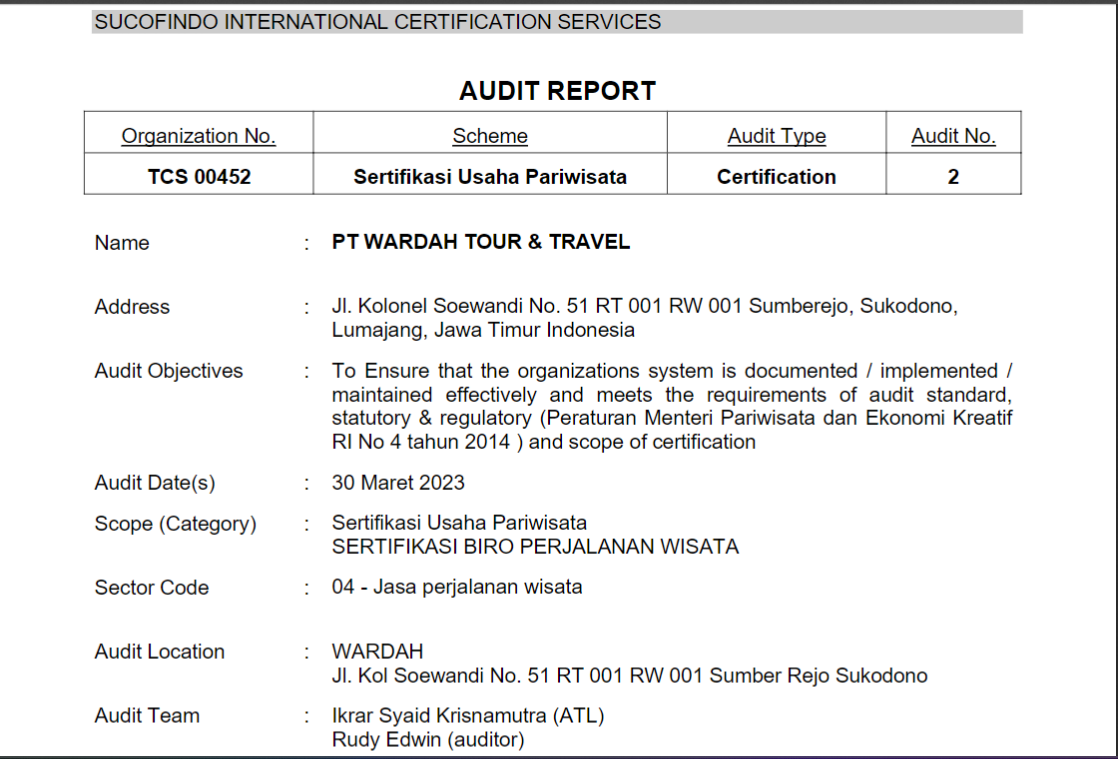The height and width of the screenshot is (759, 1118).
Task: Select SERTIFIKASI BIRO PERJALANAN WISATA text
Action: pyautogui.click(x=535, y=547)
